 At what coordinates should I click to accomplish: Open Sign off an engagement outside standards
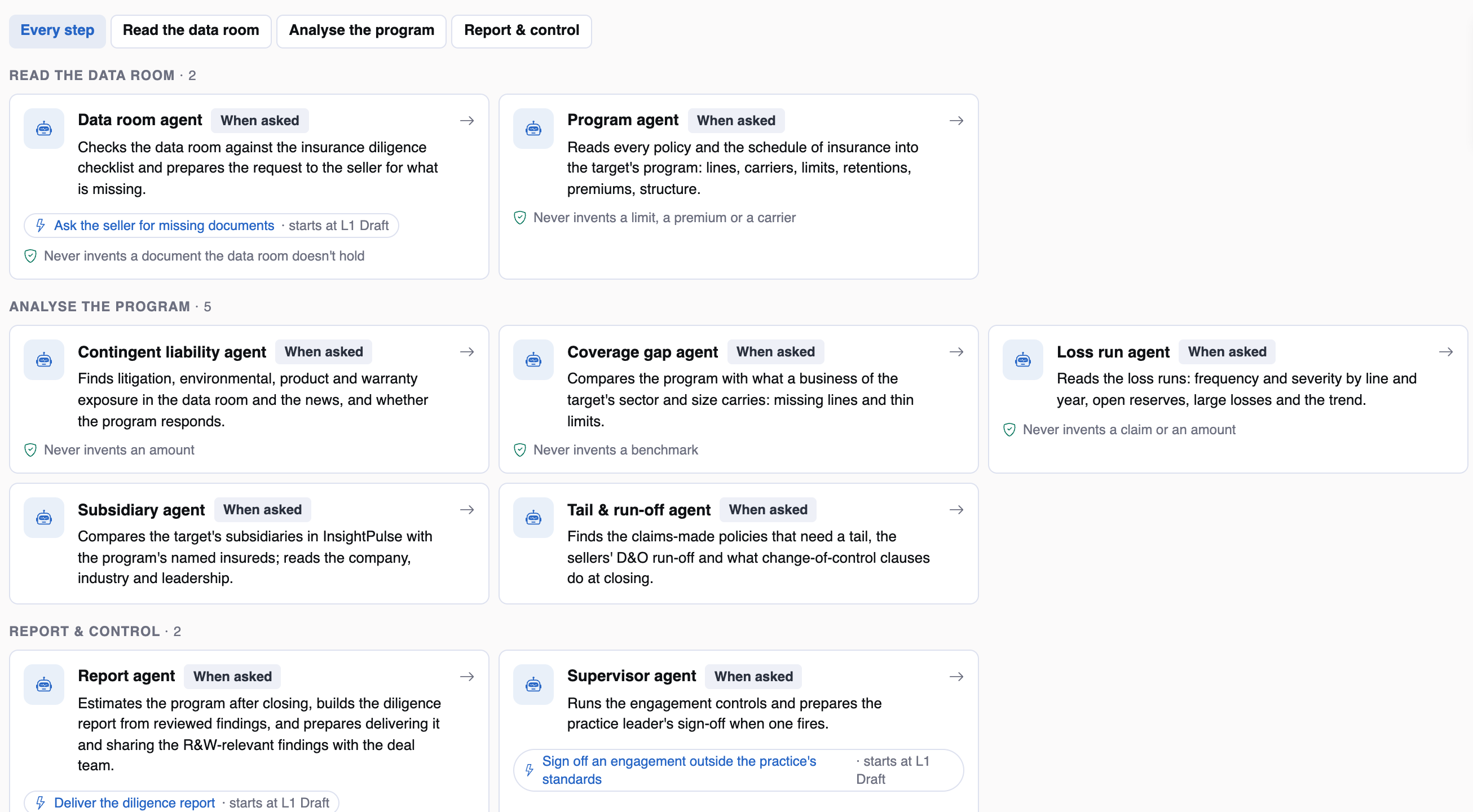pos(738,770)
